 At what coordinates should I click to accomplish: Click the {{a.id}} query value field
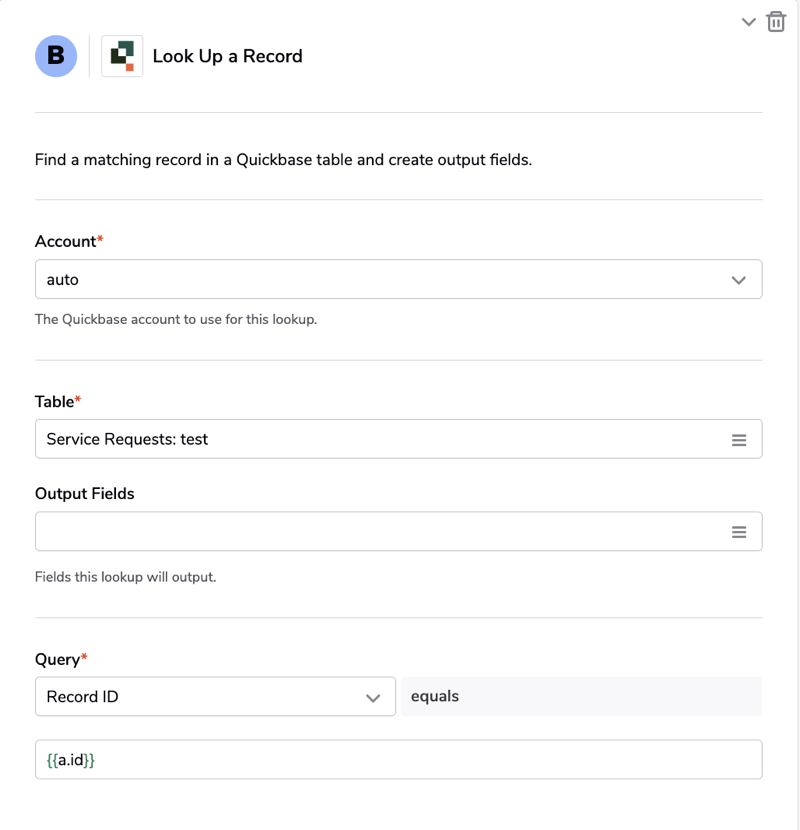tap(398, 760)
